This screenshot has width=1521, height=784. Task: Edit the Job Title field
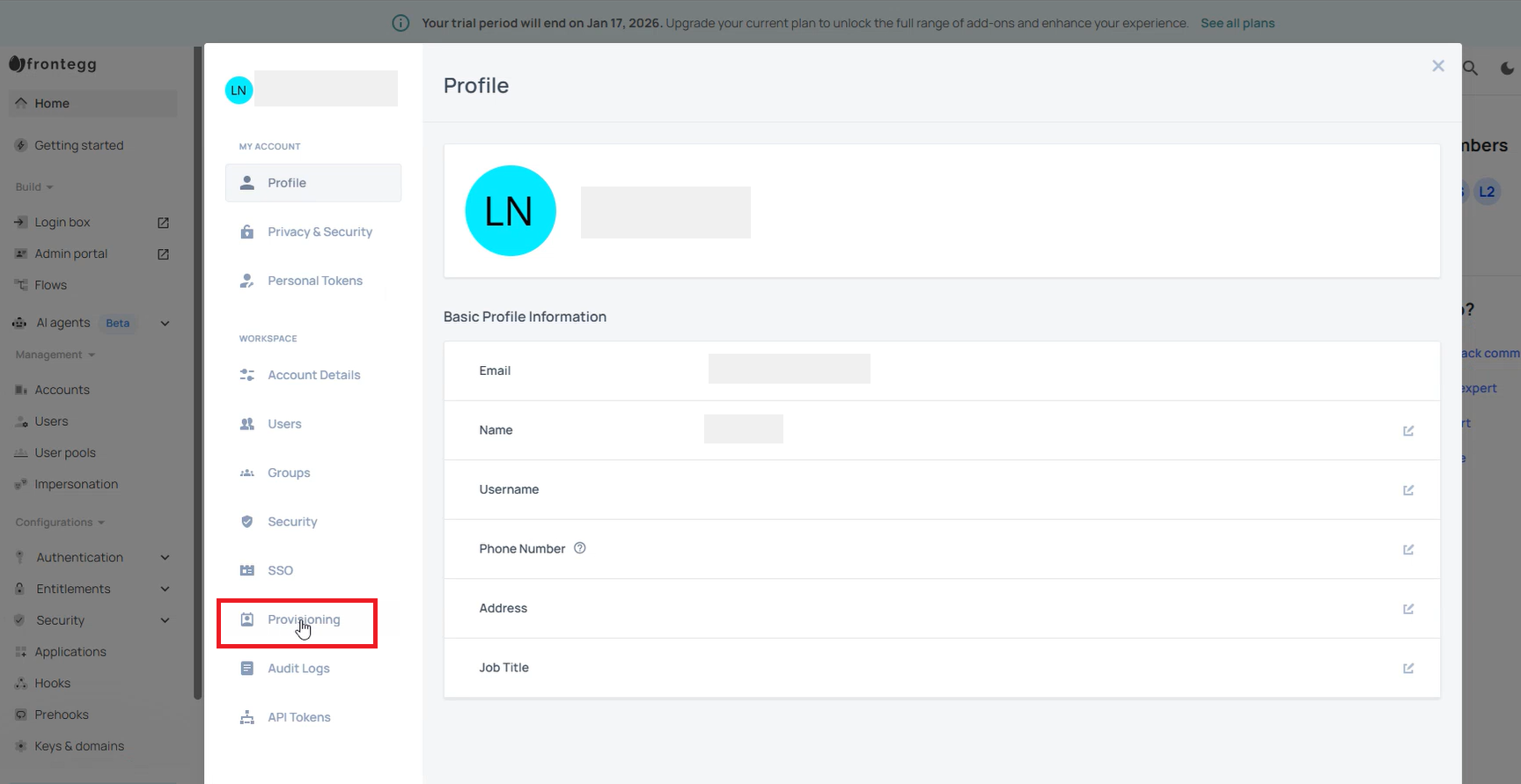pyautogui.click(x=1408, y=668)
